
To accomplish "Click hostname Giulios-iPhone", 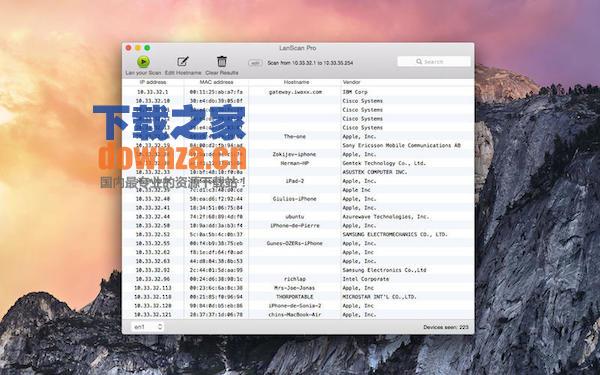I will [x=295, y=199].
